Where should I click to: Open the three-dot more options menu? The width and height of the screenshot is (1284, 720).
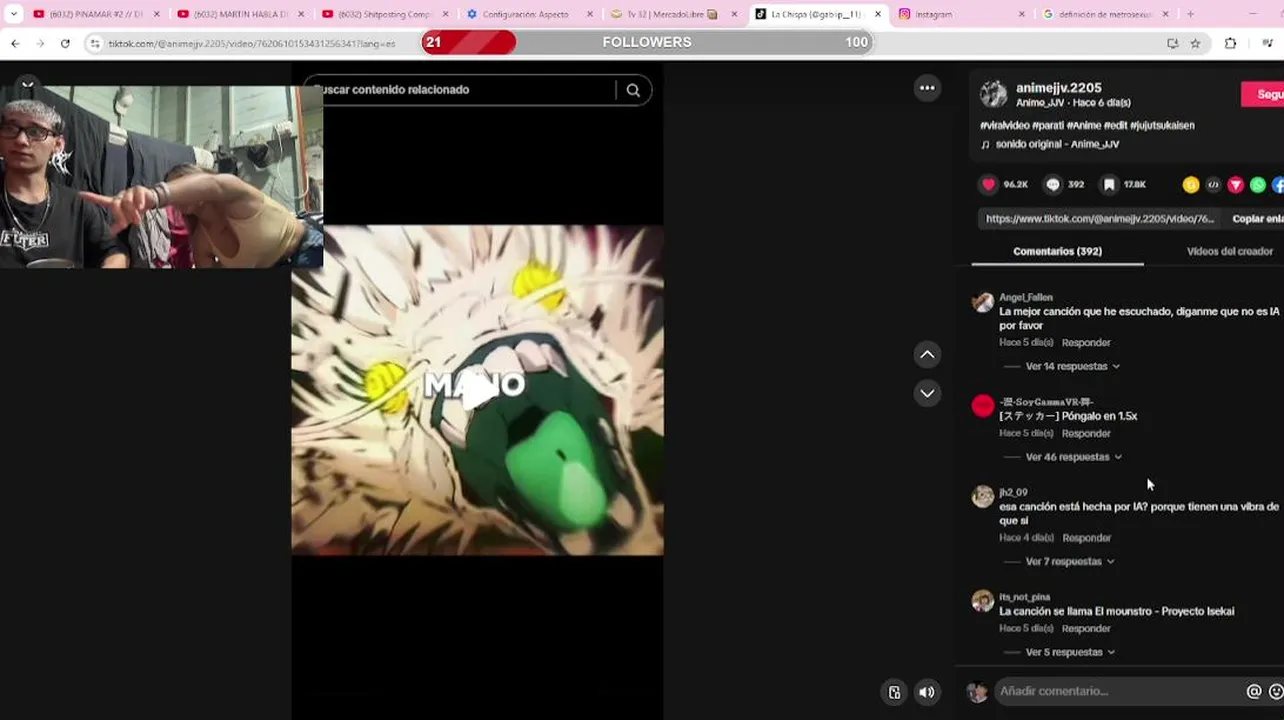(x=927, y=88)
